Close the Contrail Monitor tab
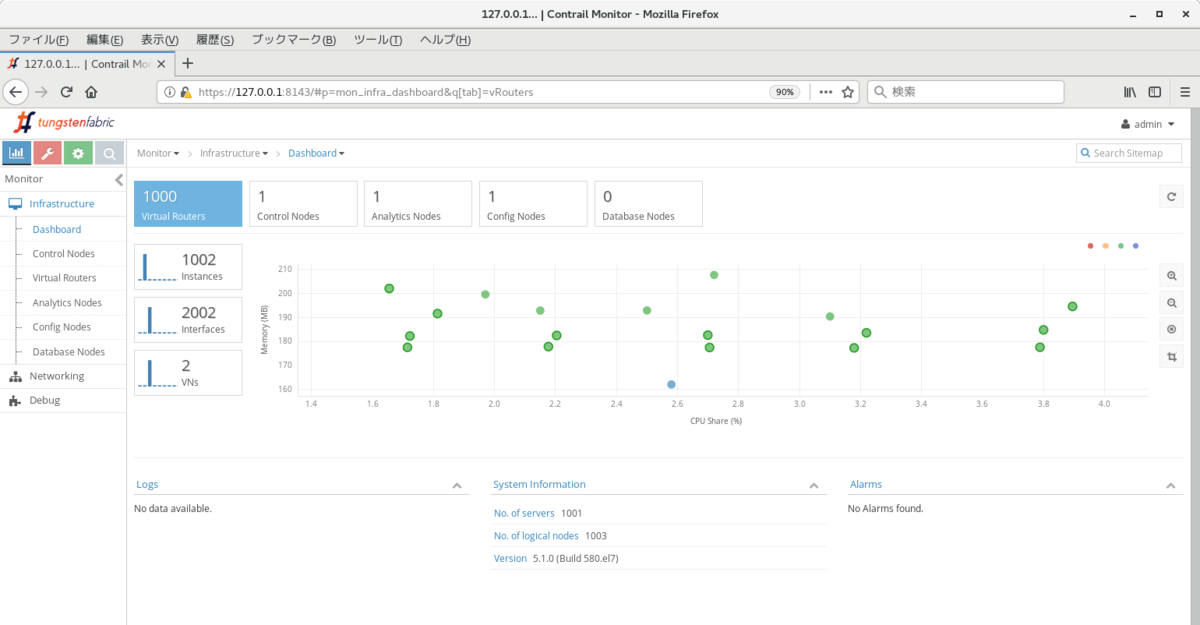Screen dimensions: 1200x625 162,63
